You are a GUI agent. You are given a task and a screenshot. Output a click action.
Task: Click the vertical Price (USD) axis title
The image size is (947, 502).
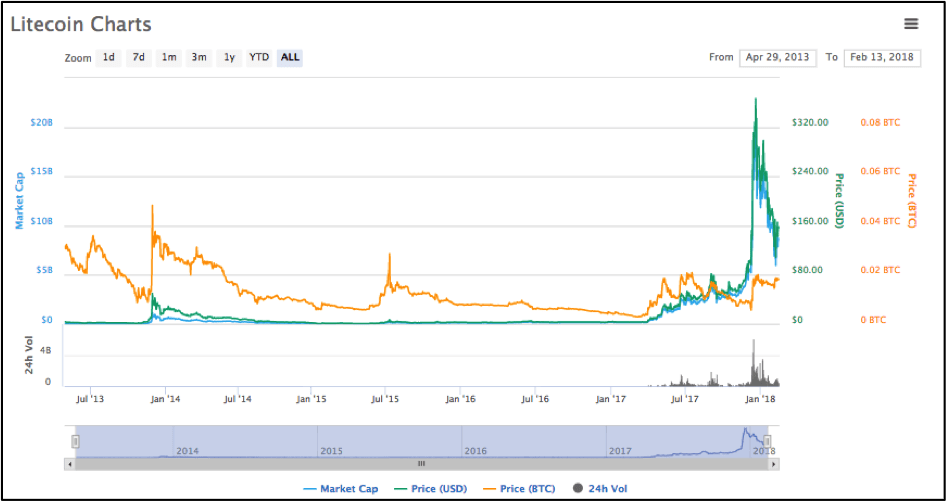pos(839,201)
